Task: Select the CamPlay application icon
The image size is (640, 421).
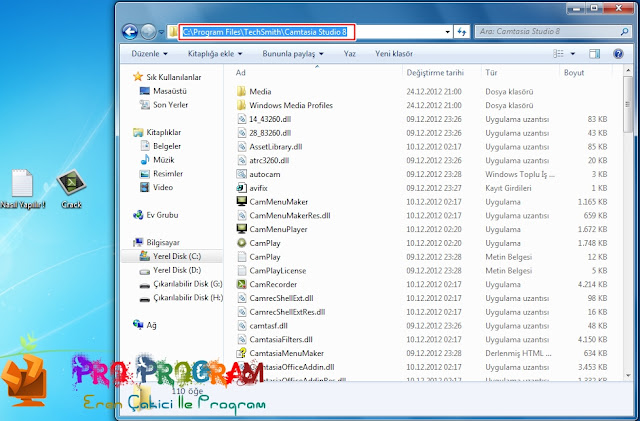Action: point(242,243)
